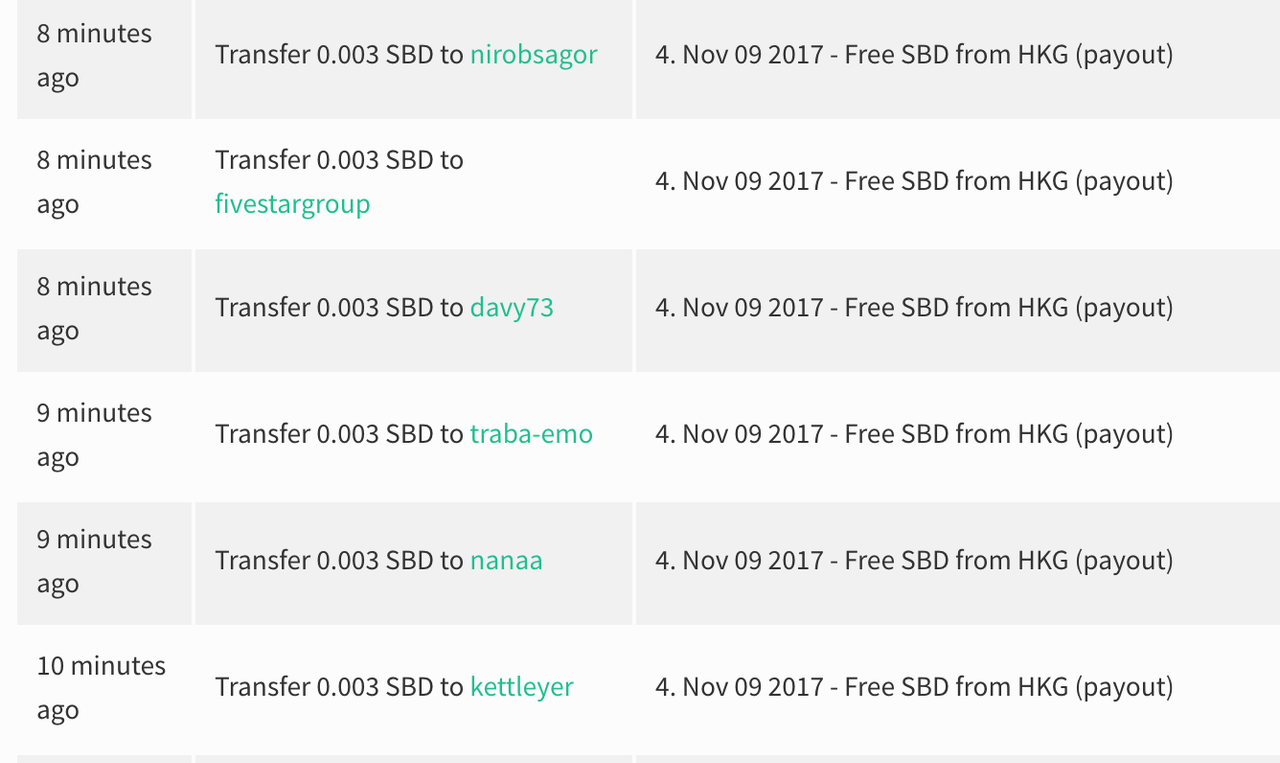Click the memo in the nanaa row
Screen dimensions: 1280x763
click(914, 560)
